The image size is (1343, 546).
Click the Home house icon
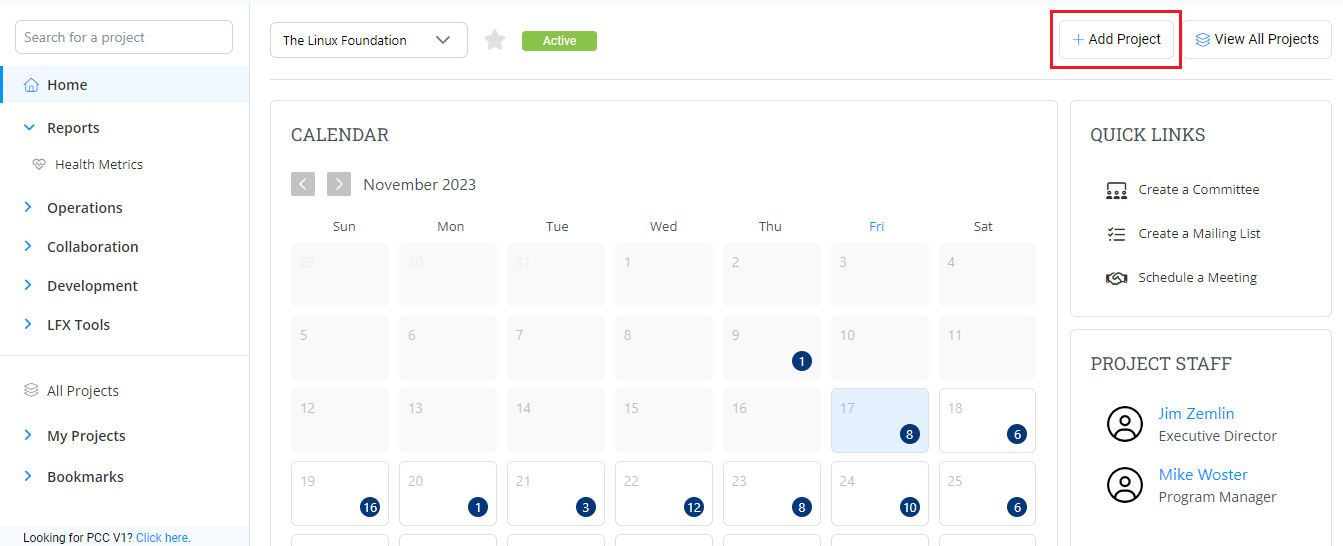pos(31,85)
